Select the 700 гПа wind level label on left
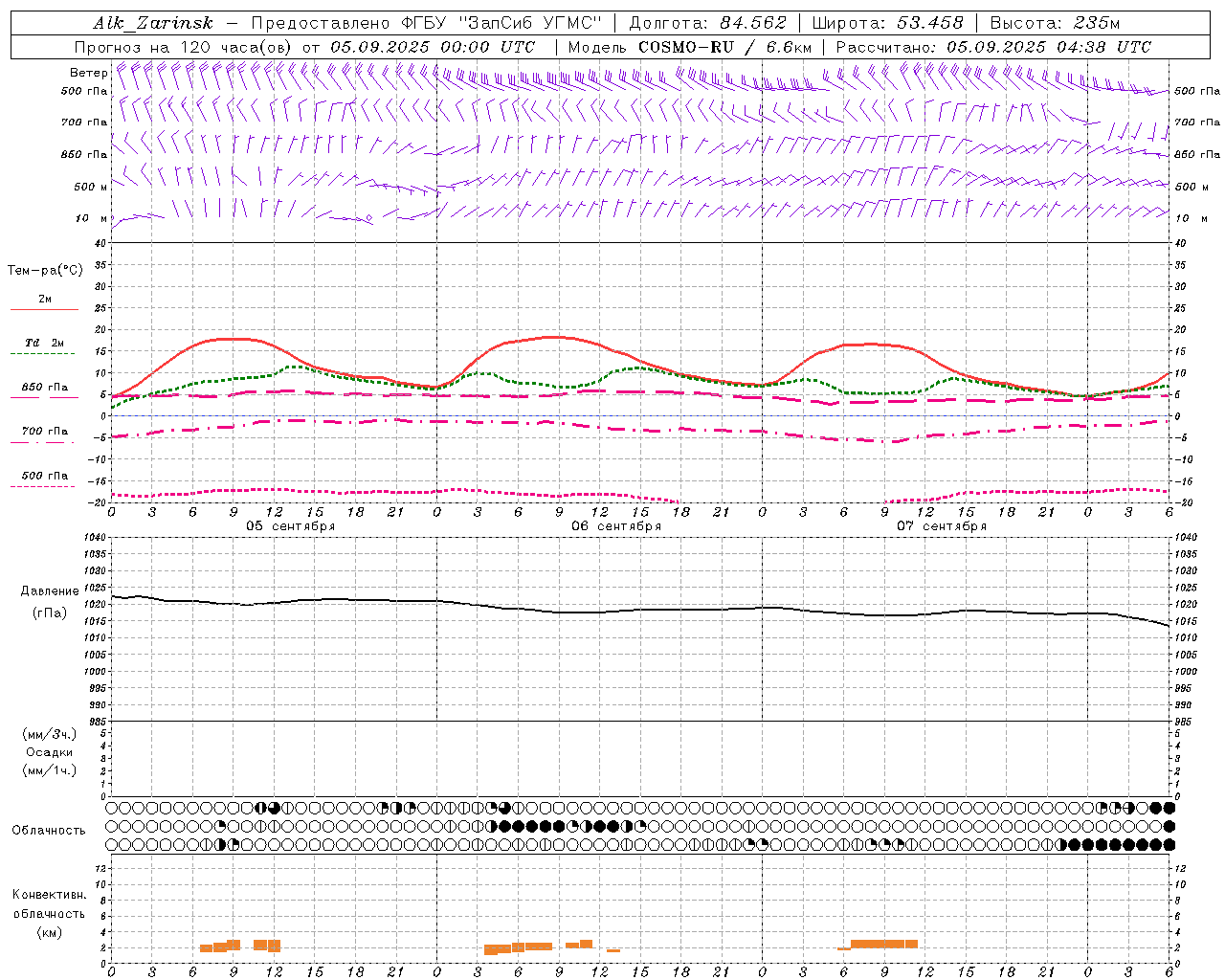Screen dimensions: 1225x980 point(84,122)
